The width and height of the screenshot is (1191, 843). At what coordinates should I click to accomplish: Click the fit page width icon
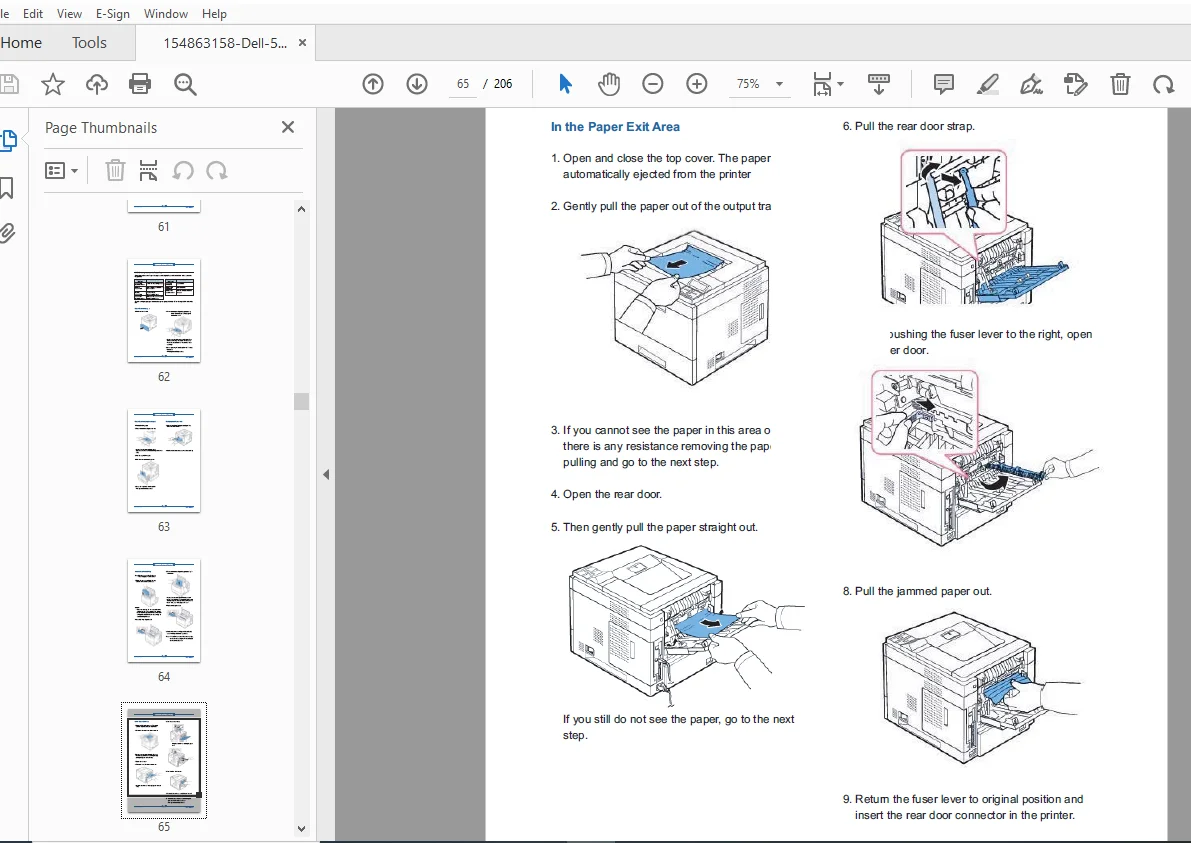point(822,84)
